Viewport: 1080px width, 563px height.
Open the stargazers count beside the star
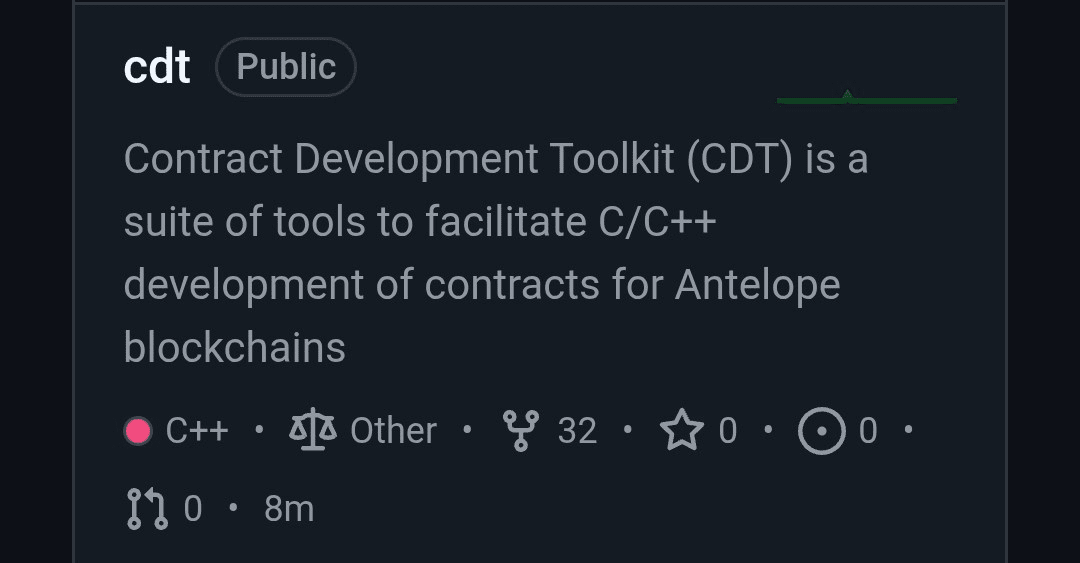pos(728,431)
